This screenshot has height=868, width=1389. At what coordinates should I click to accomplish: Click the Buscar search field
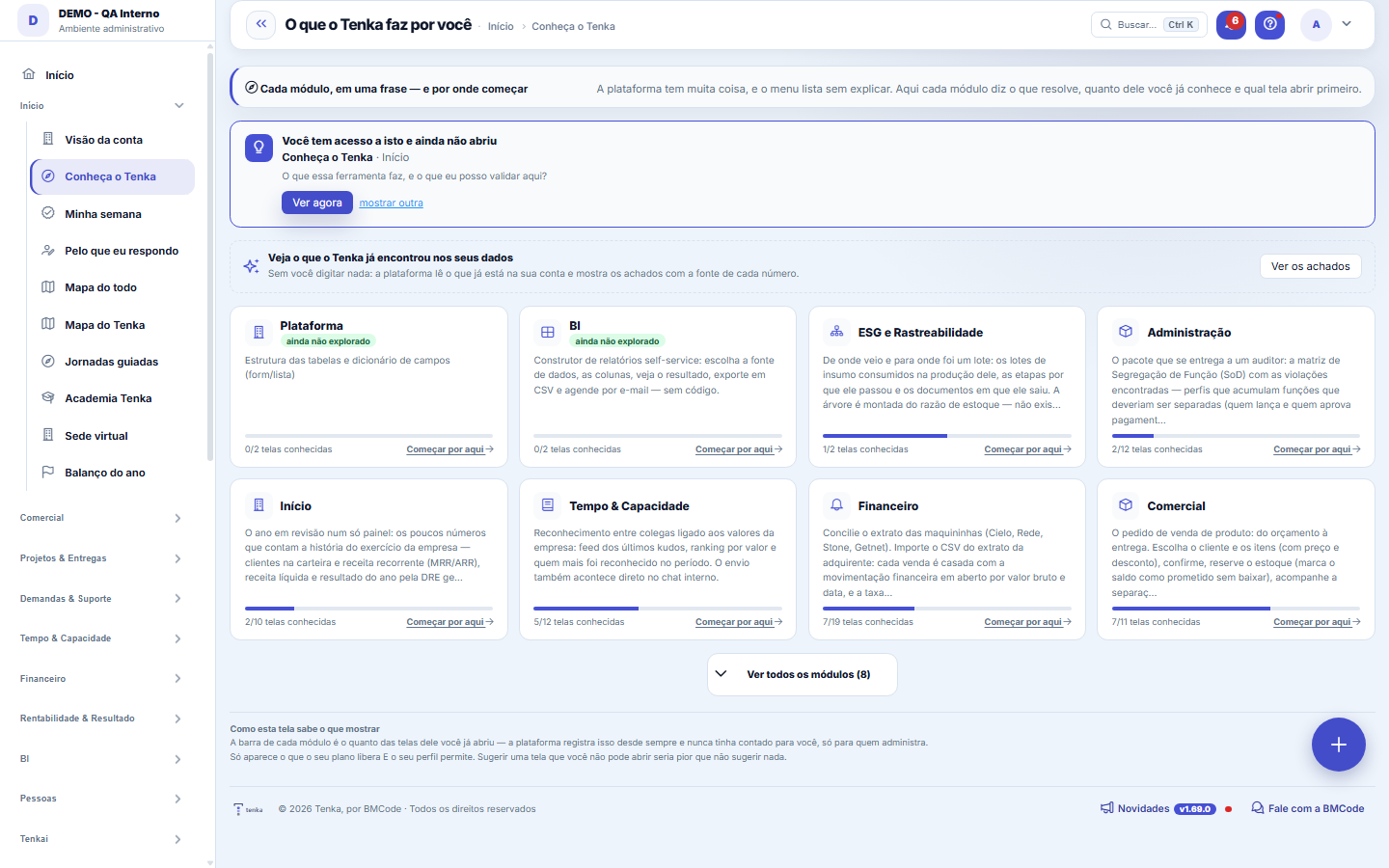pos(1149,24)
